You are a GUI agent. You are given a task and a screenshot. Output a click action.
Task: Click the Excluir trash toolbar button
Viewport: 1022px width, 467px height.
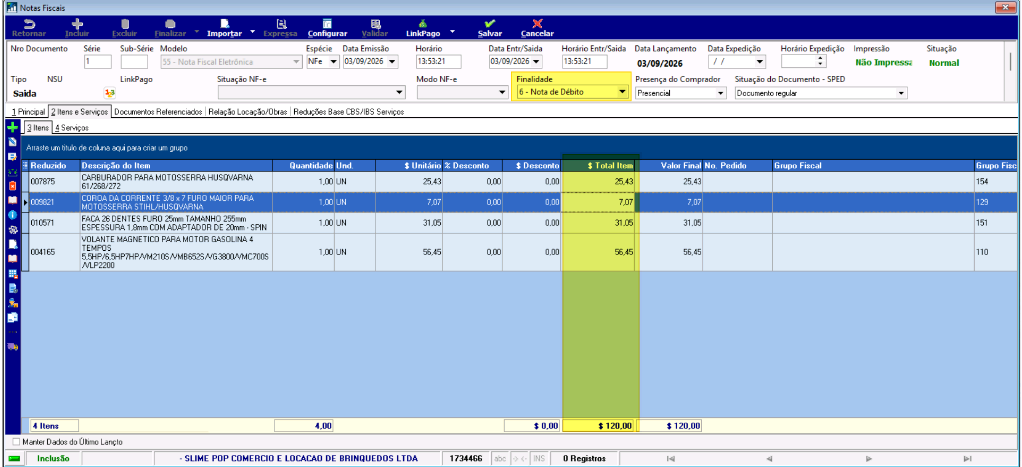[124, 27]
